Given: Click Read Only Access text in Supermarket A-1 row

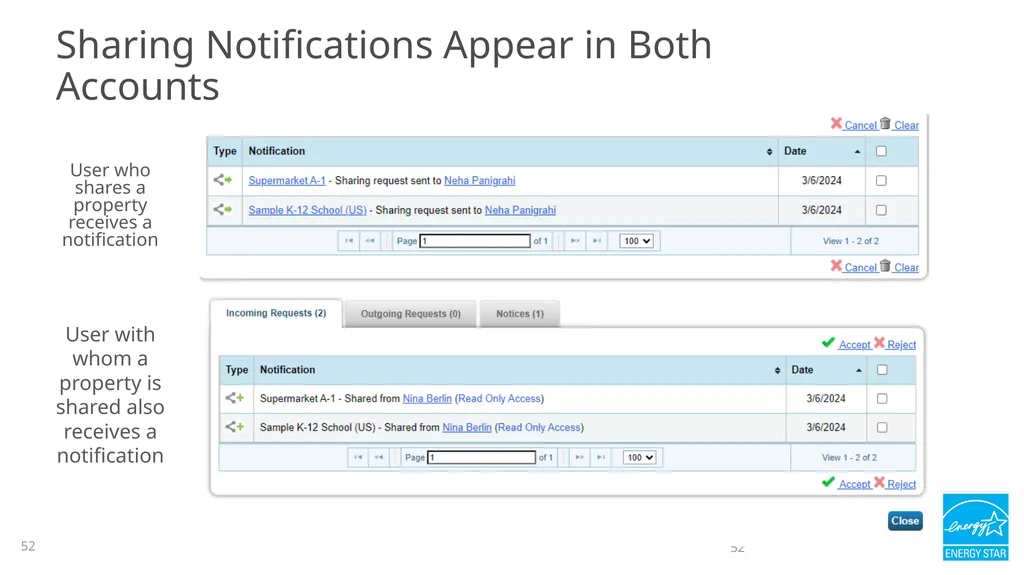Looking at the screenshot, I should pyautogui.click(x=500, y=398).
